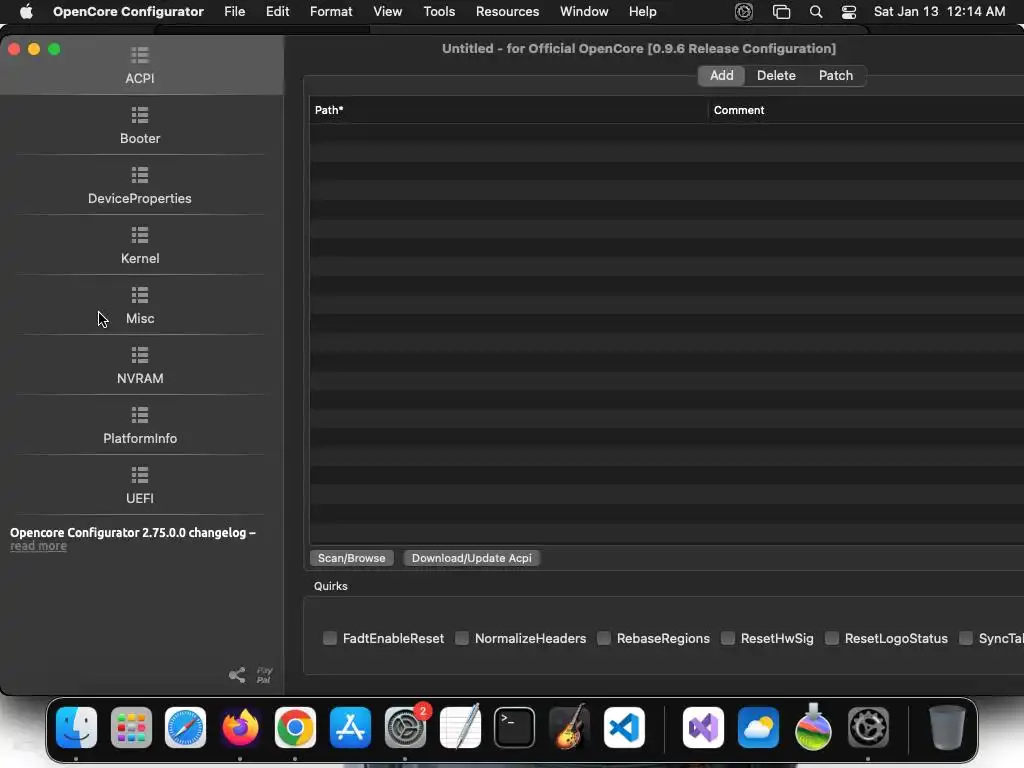Screen dimensions: 1024x768
Task: Open the macOS installer icon in dock
Action: coord(813,727)
